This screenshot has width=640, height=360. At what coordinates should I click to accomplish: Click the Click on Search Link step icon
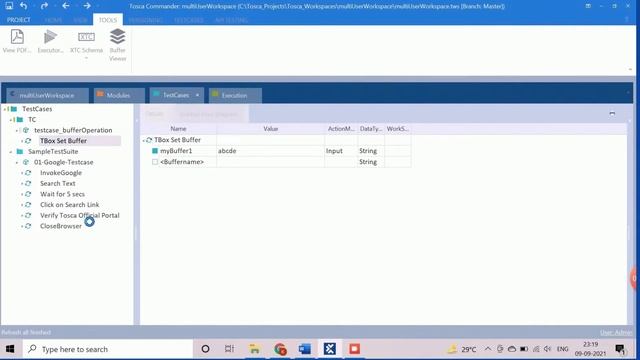click(28, 204)
